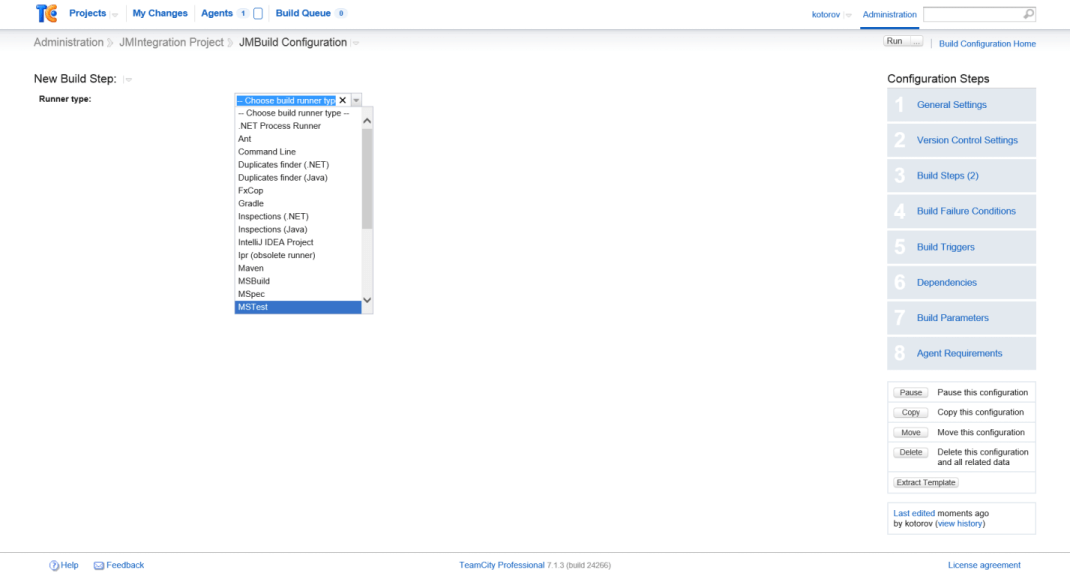Image resolution: width=1070 pixels, height=573 pixels.
Task: Click the Delete configuration button
Action: click(910, 452)
